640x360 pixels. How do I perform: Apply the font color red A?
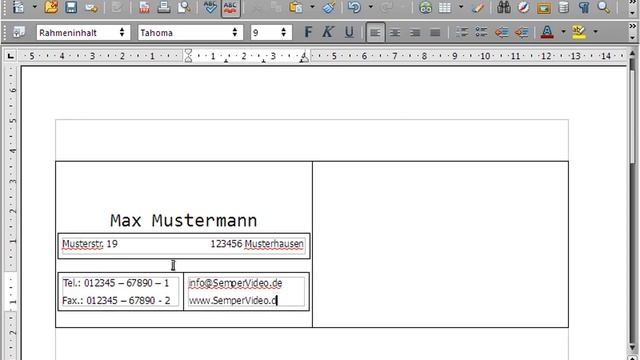click(547, 32)
